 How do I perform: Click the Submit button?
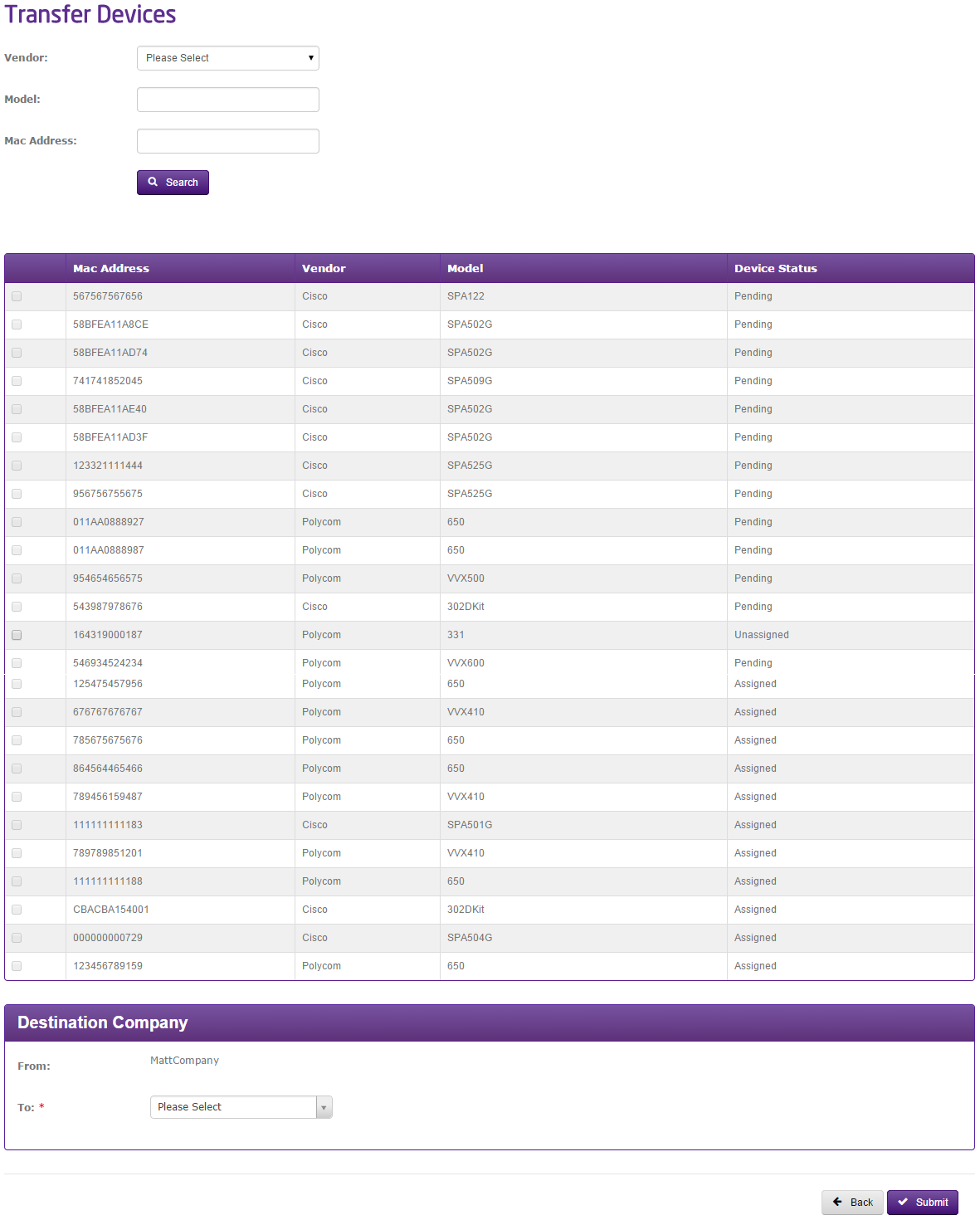click(923, 1203)
